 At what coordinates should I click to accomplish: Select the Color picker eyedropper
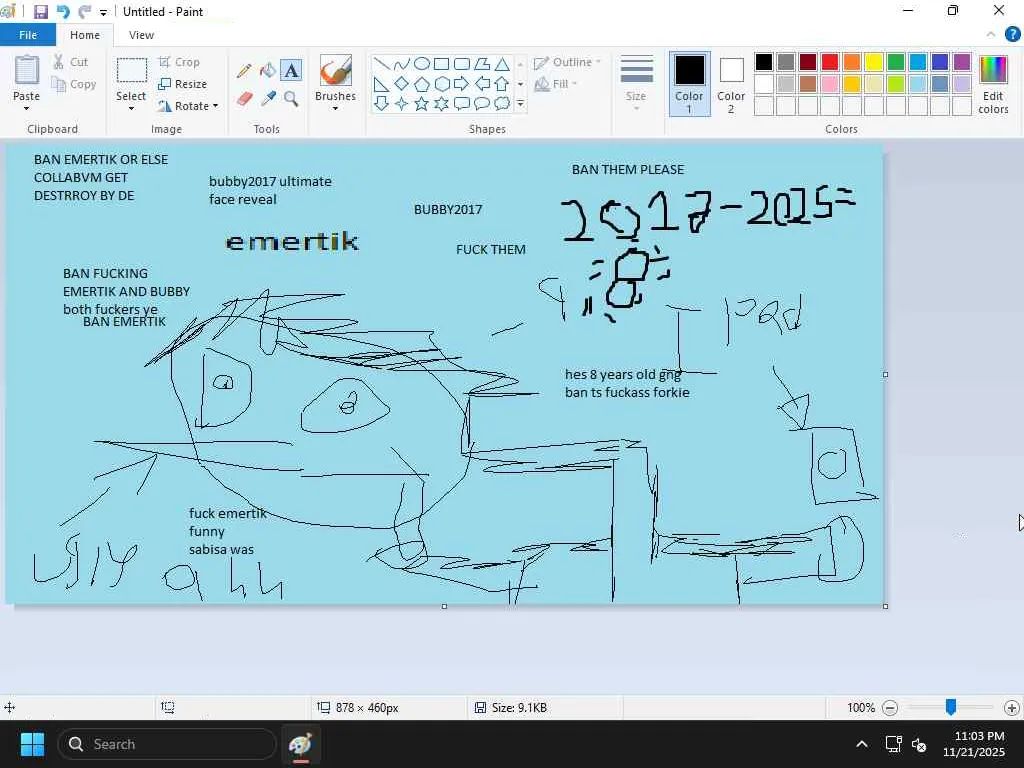pos(268,99)
